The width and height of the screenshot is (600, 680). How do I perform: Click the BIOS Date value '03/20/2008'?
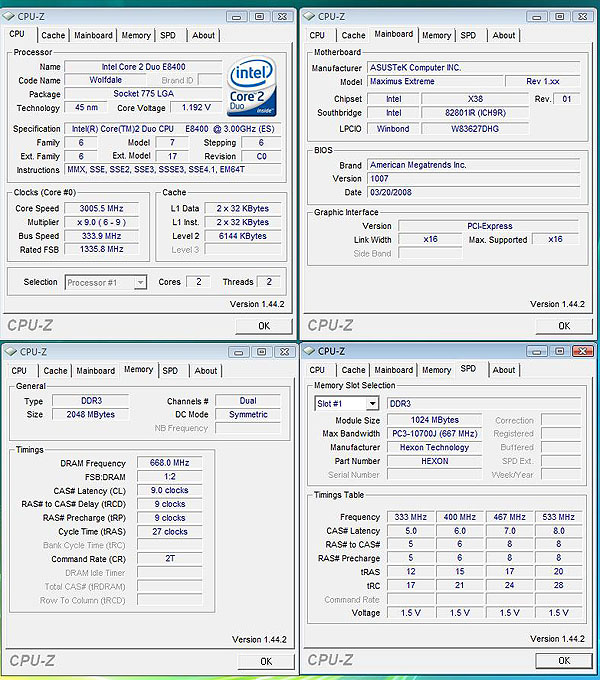coord(473,193)
